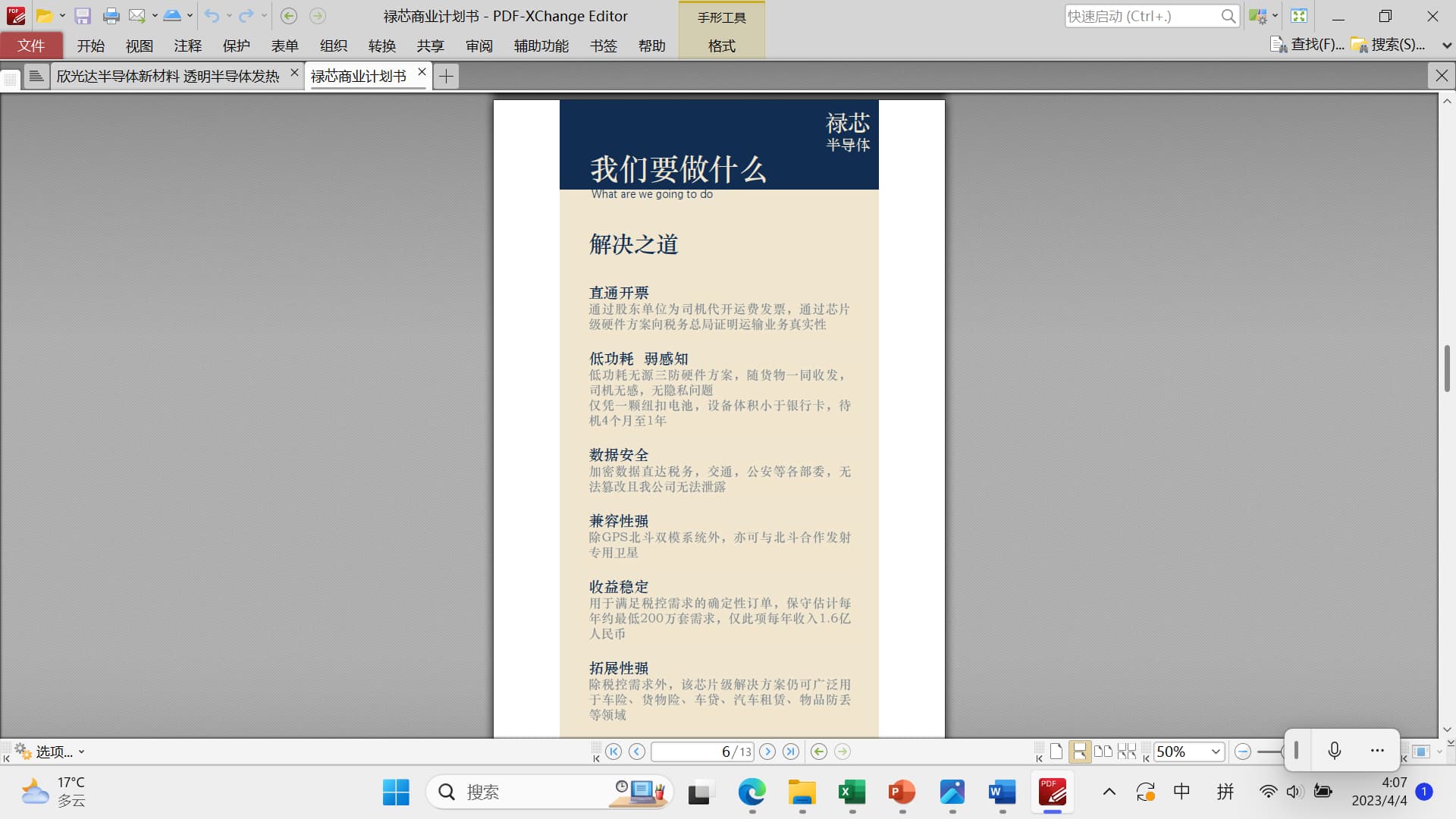
Task: Open the 文件 file menu button
Action: (x=31, y=45)
